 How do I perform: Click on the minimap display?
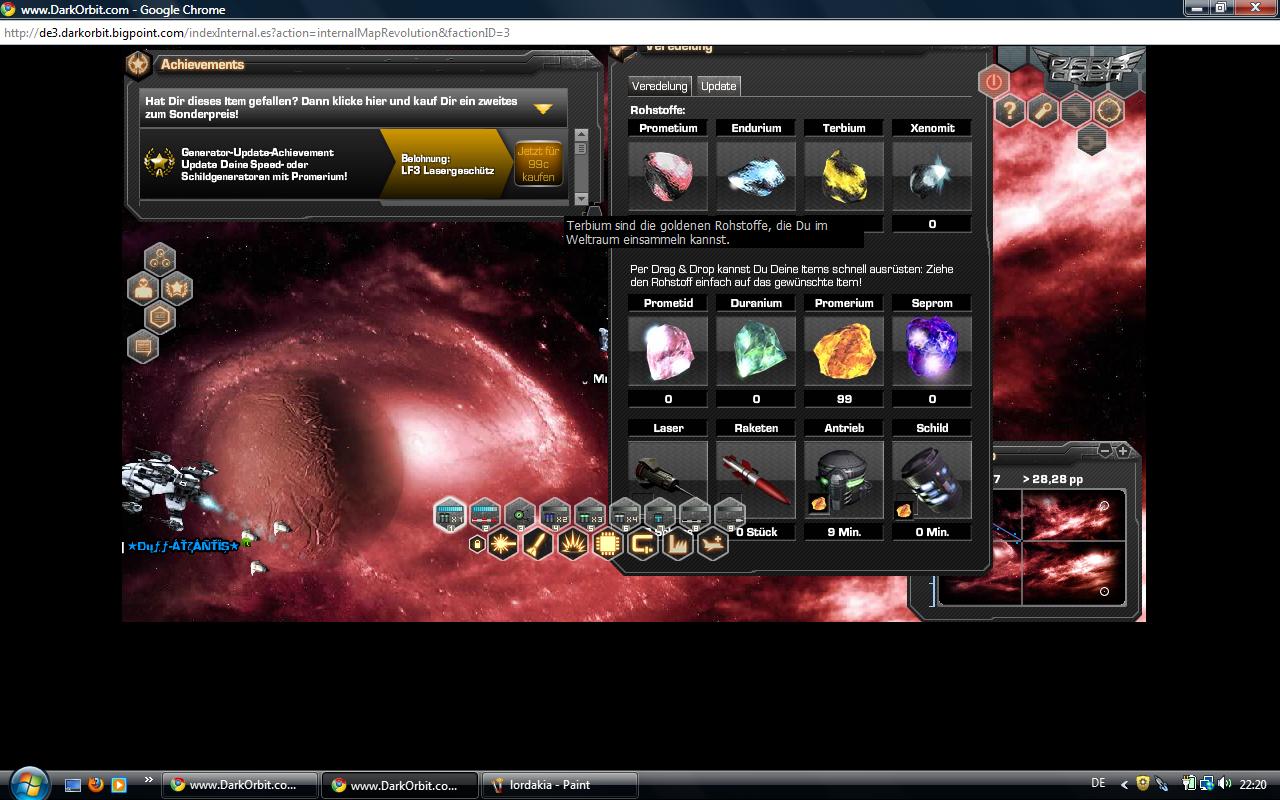pos(1031,546)
